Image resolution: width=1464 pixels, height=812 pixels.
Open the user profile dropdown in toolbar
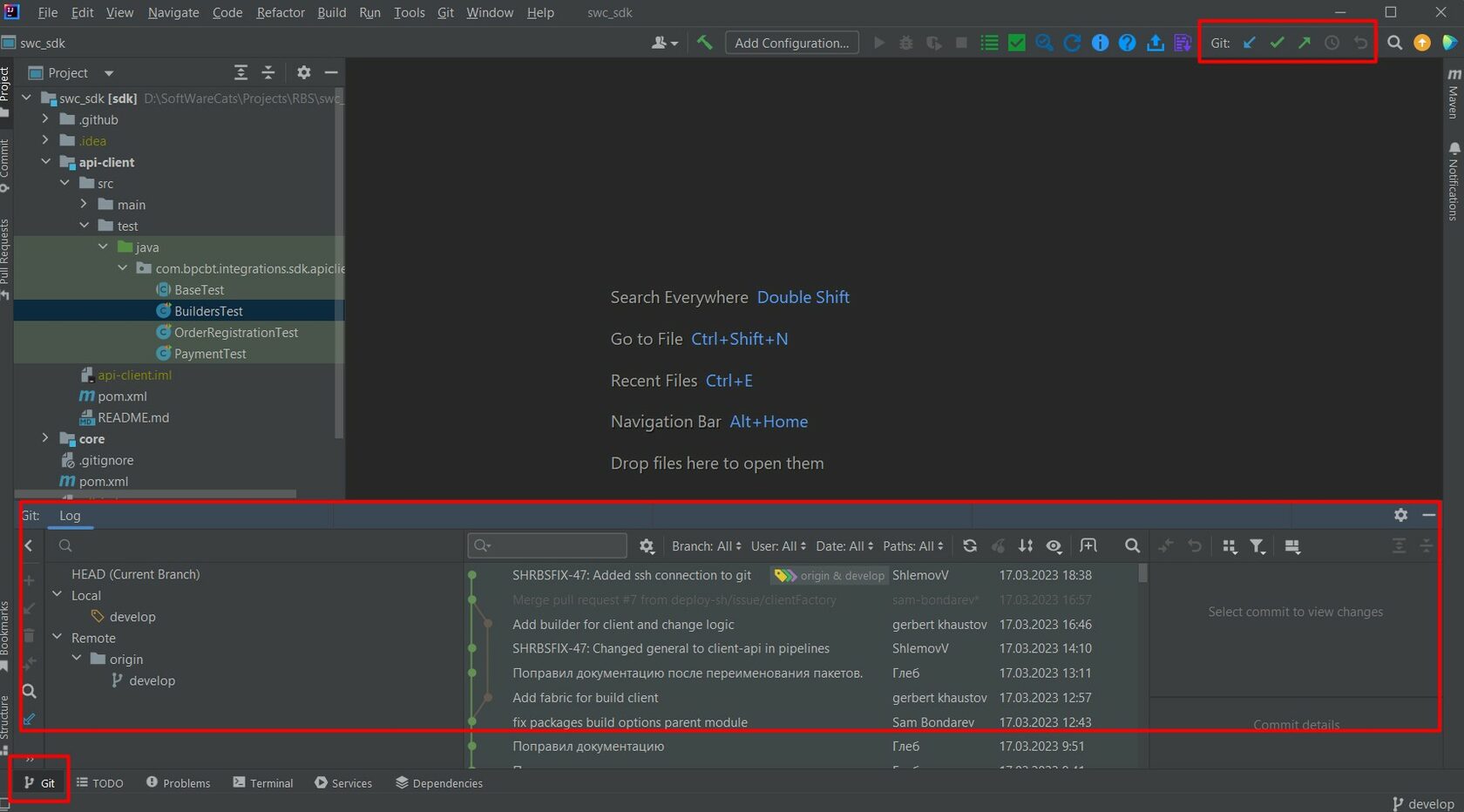[x=665, y=43]
